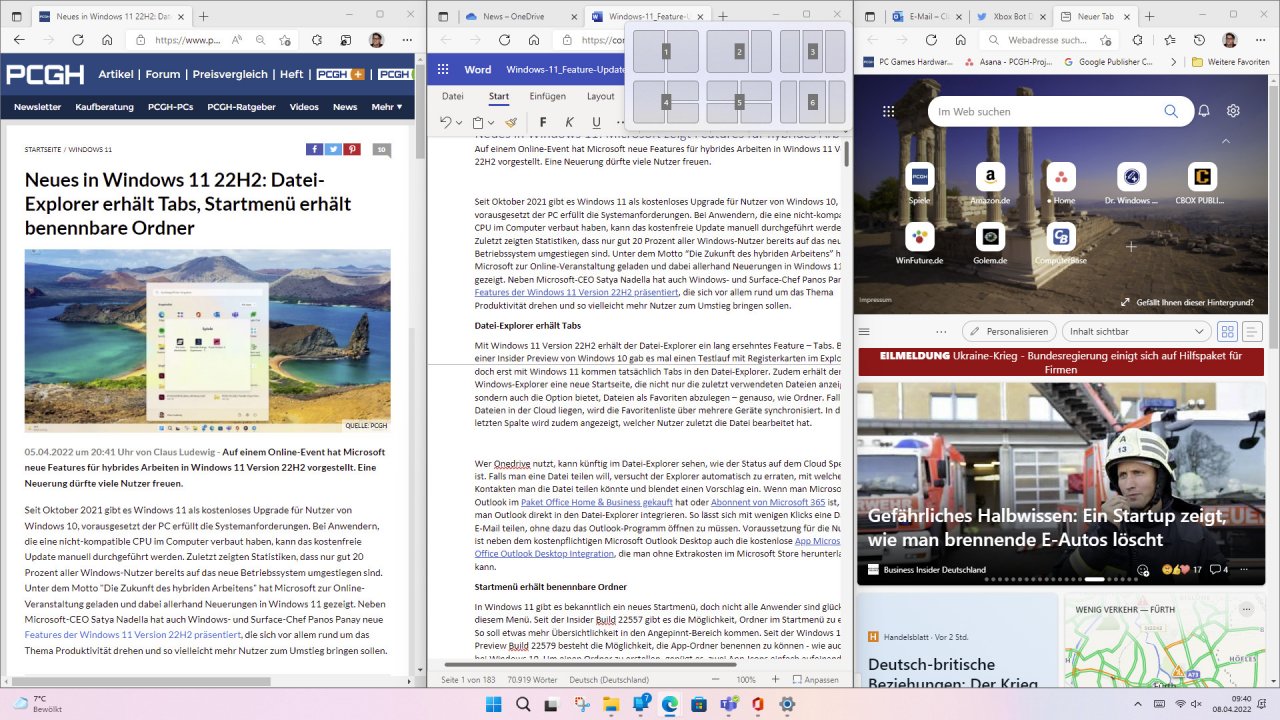Expand the undo dropdown arrow in Word
1280x720 pixels.
(x=460, y=123)
